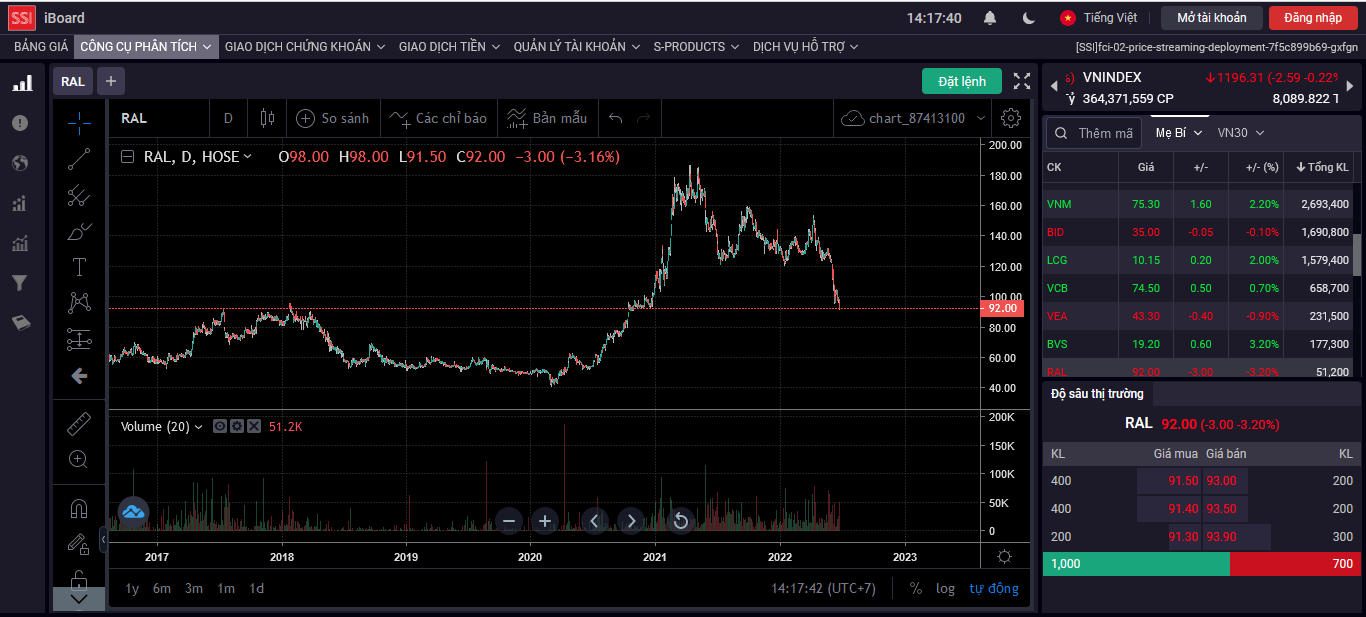Click the Đặt lệnh order button
This screenshot has width=1366, height=617.
(x=962, y=81)
